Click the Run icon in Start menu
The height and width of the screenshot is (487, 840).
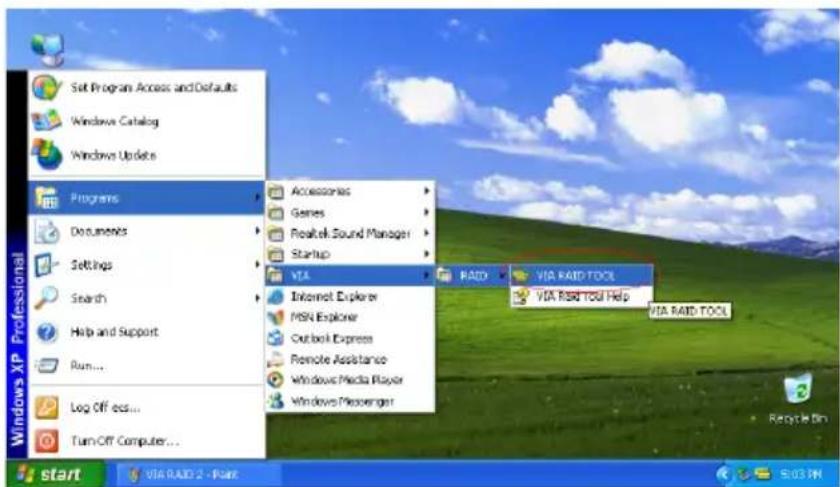pos(47,366)
